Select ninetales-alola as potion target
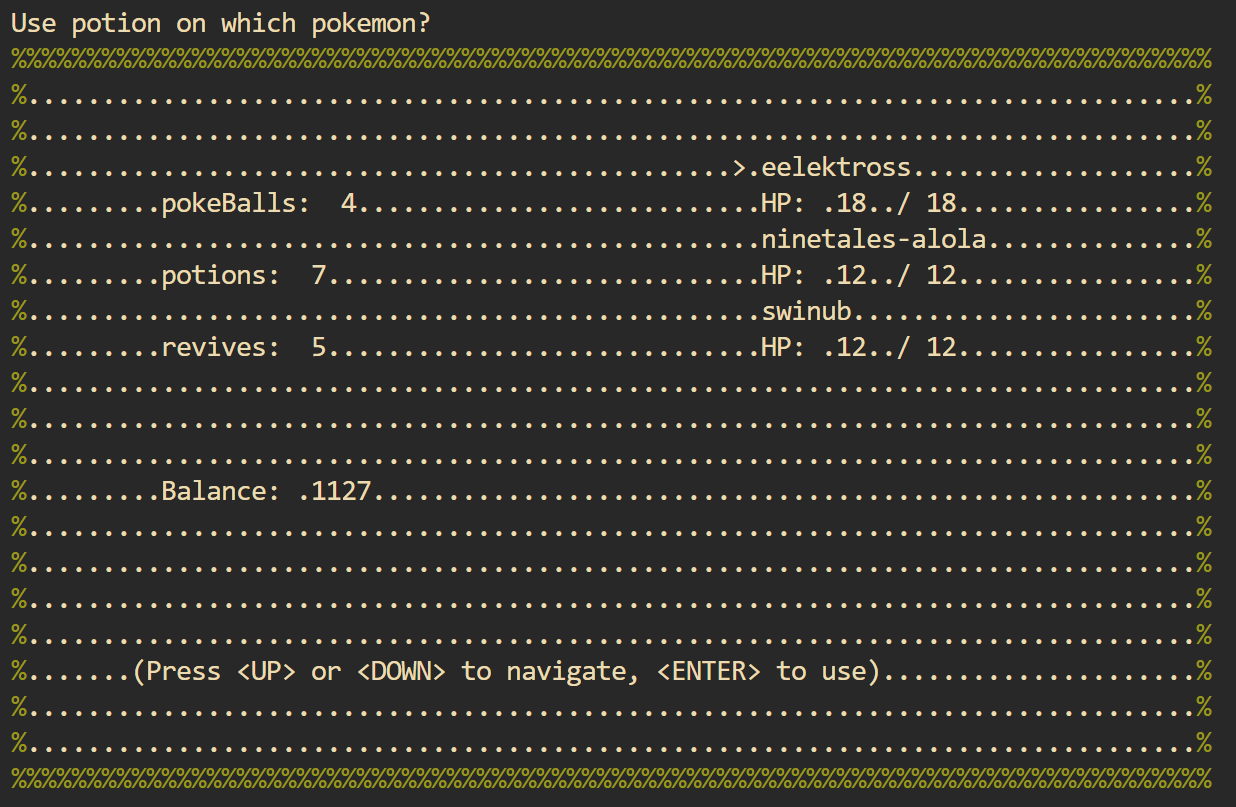The height and width of the screenshot is (807, 1236). pyautogui.click(x=875, y=238)
